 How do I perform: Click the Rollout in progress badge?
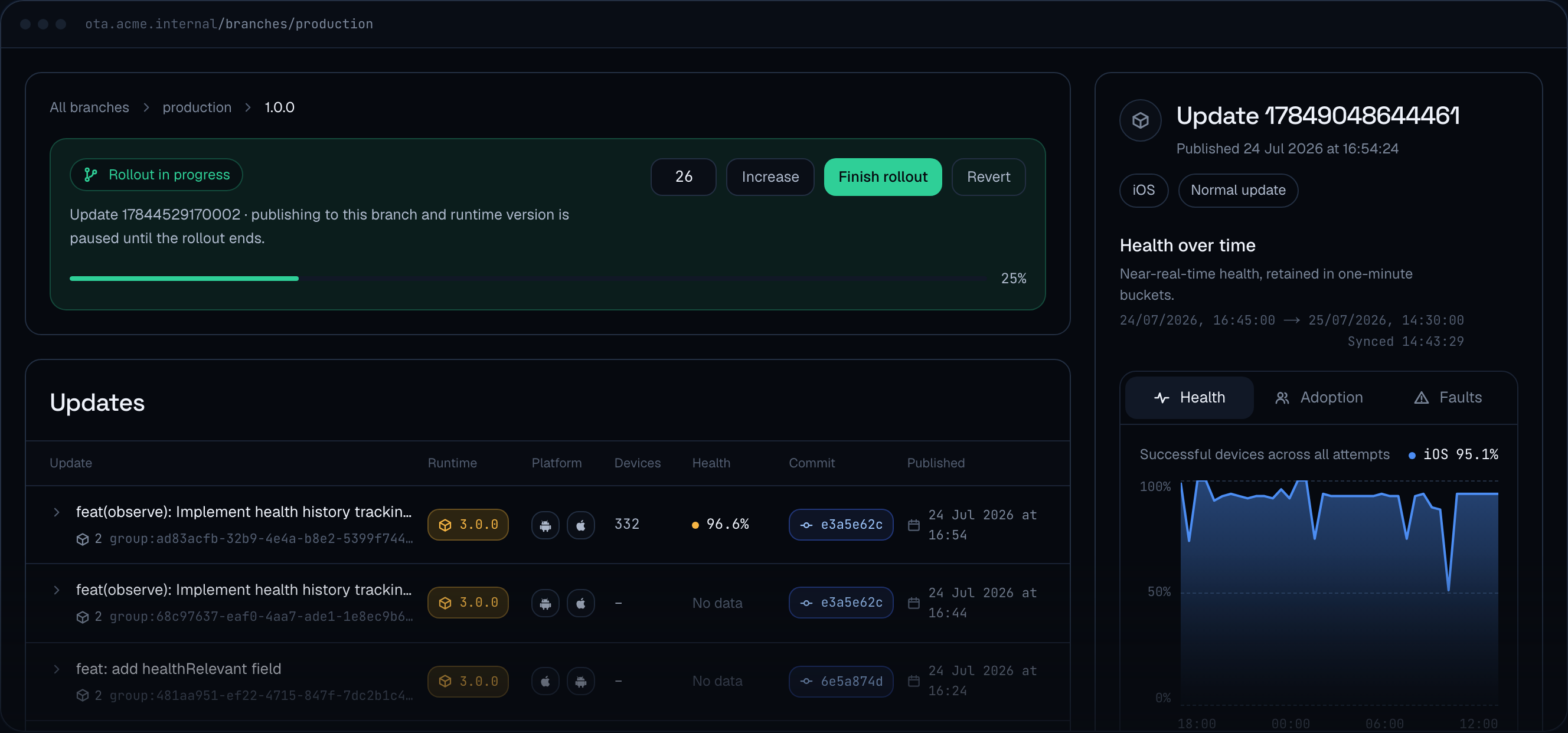(x=156, y=175)
